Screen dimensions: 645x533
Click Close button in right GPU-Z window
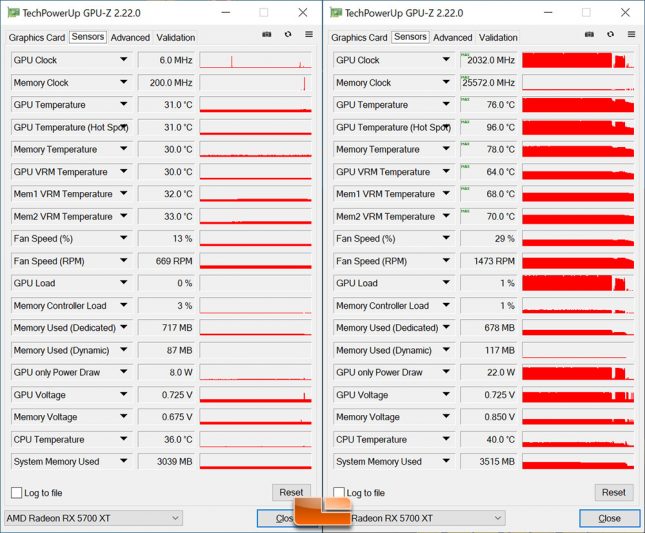(x=610, y=518)
